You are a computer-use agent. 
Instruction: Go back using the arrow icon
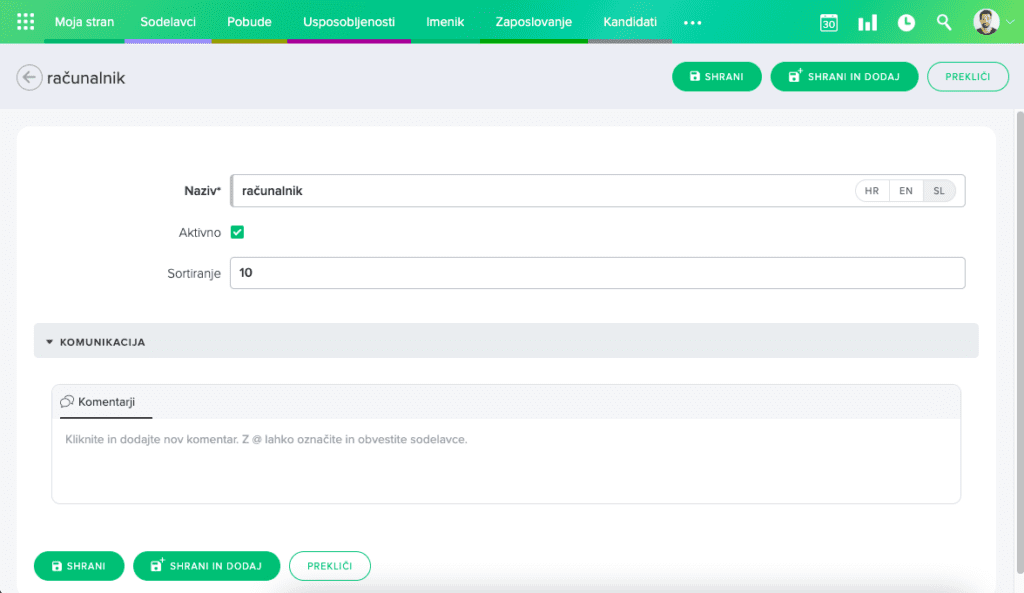click(29, 77)
